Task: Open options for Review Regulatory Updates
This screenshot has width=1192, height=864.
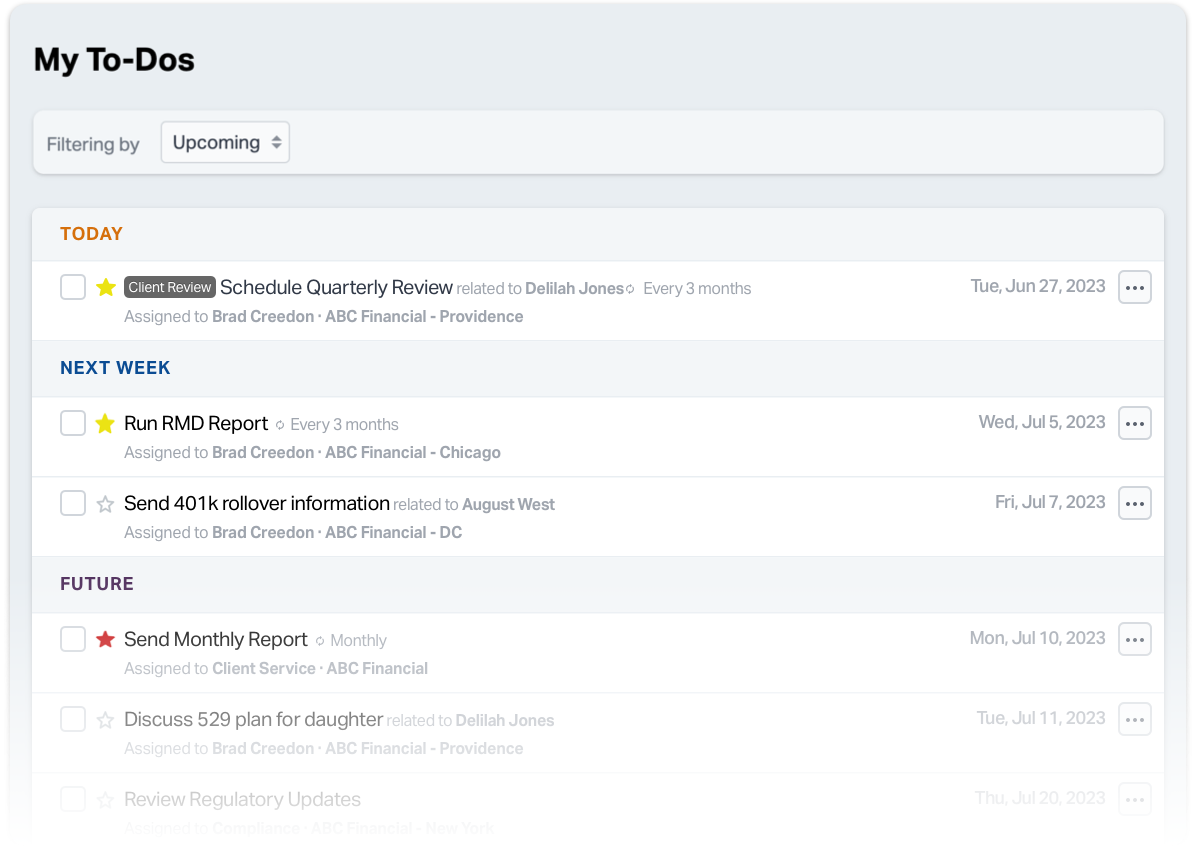Action: pyautogui.click(x=1134, y=799)
